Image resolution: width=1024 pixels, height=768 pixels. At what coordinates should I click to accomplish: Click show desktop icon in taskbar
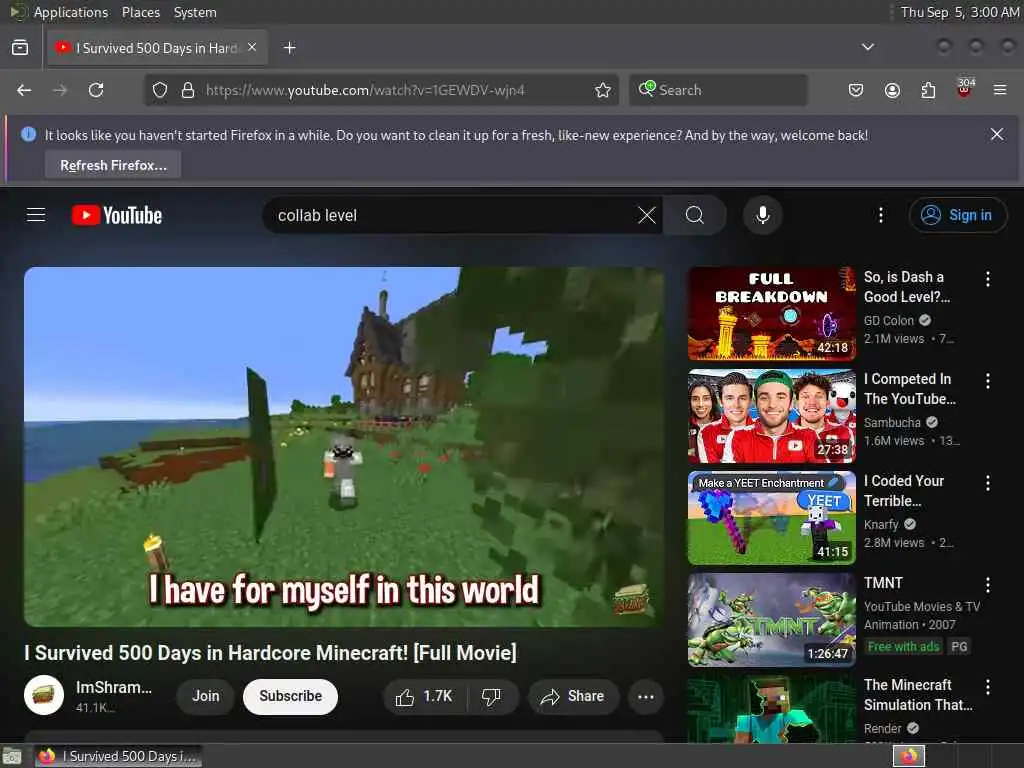pos(11,756)
